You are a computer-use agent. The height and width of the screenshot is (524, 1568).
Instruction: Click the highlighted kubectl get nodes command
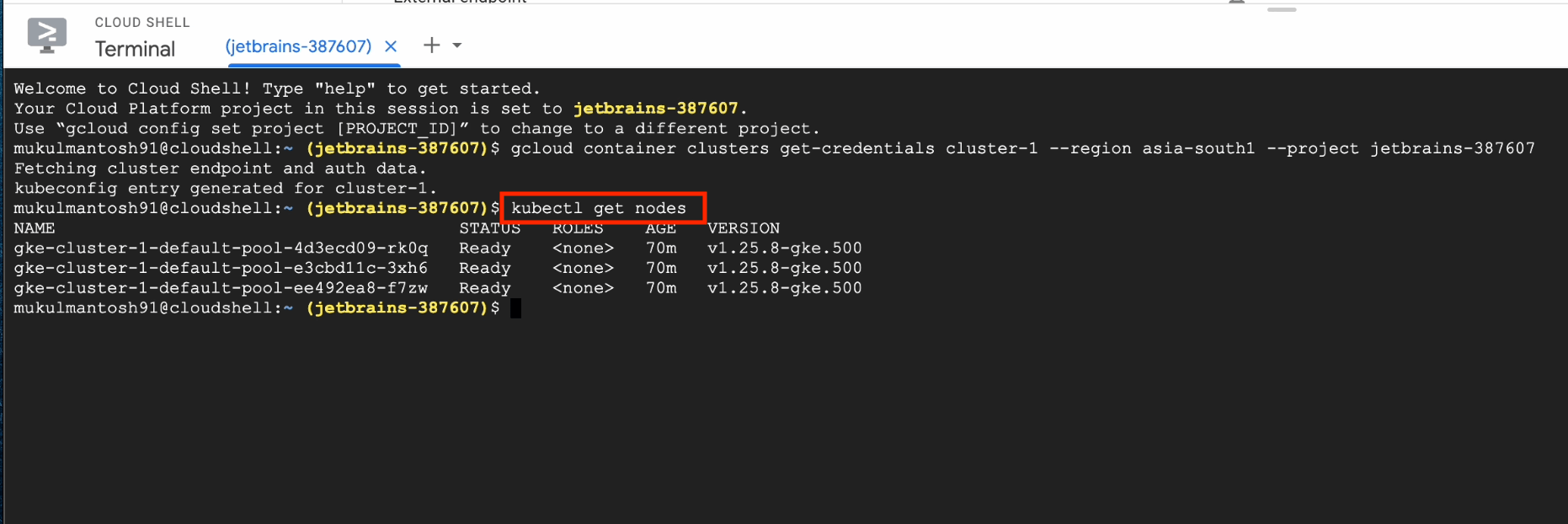pos(599,208)
